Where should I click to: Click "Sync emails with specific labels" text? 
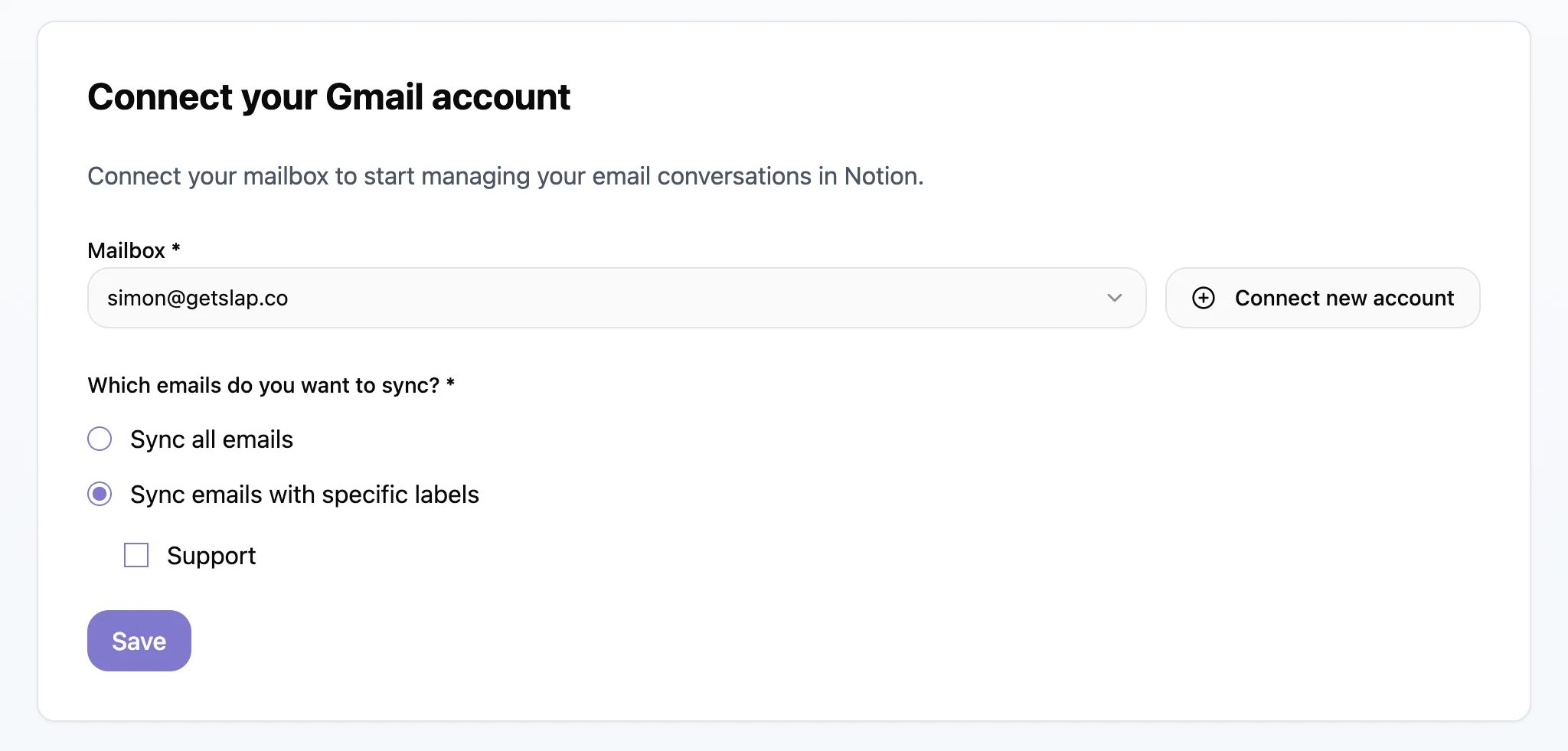coord(304,495)
